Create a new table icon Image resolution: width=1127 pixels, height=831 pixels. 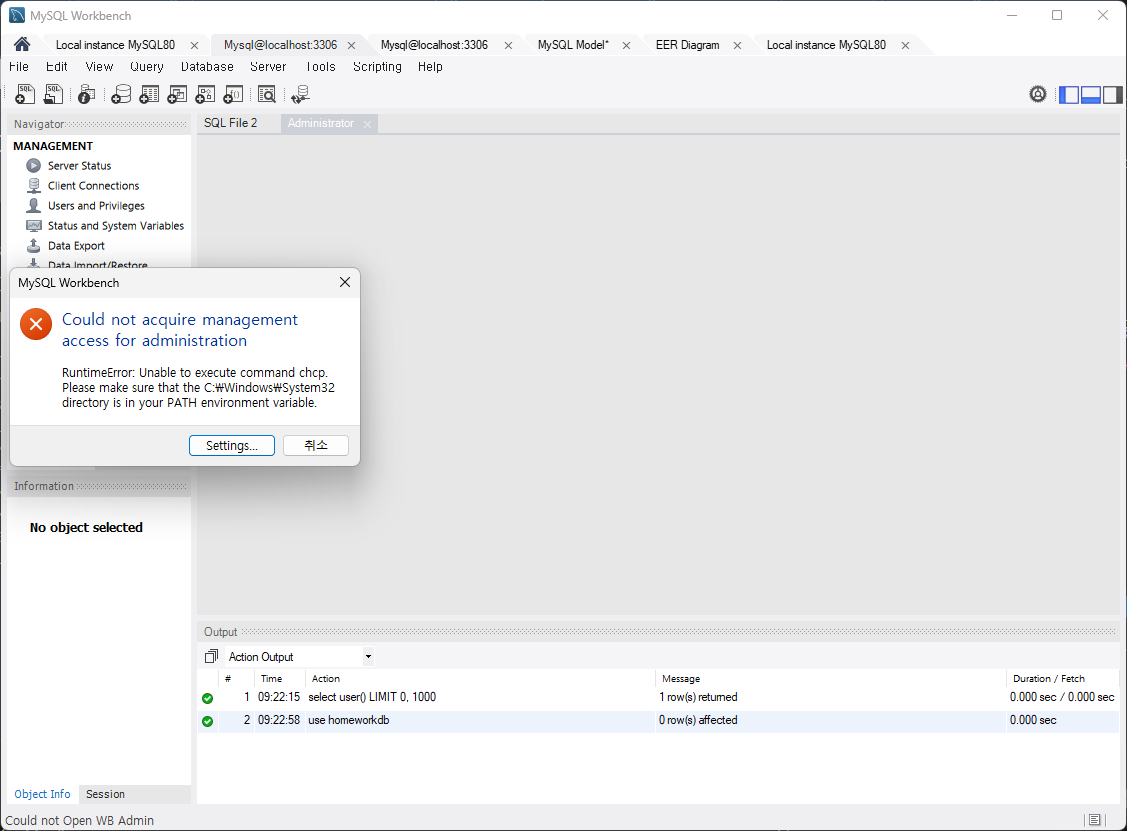tap(150, 94)
